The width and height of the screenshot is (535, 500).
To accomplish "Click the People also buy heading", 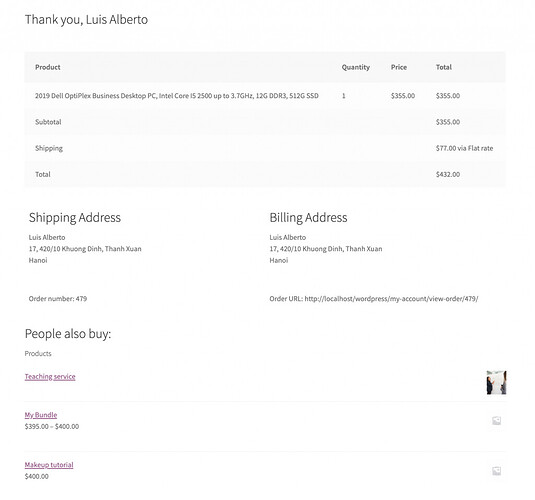I will (68, 333).
